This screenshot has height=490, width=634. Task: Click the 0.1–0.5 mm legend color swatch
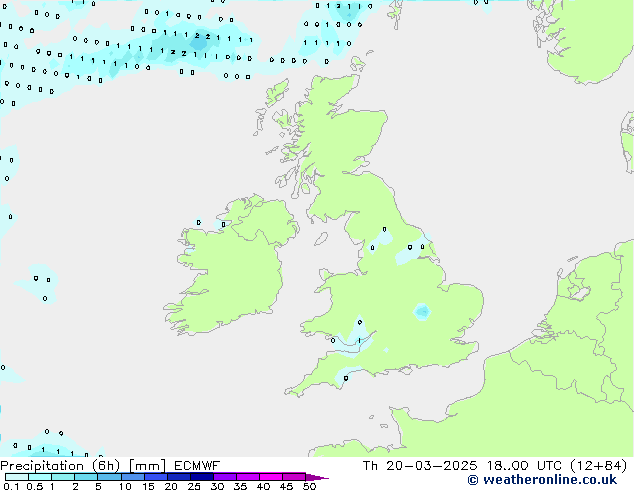pyautogui.click(x=17, y=477)
